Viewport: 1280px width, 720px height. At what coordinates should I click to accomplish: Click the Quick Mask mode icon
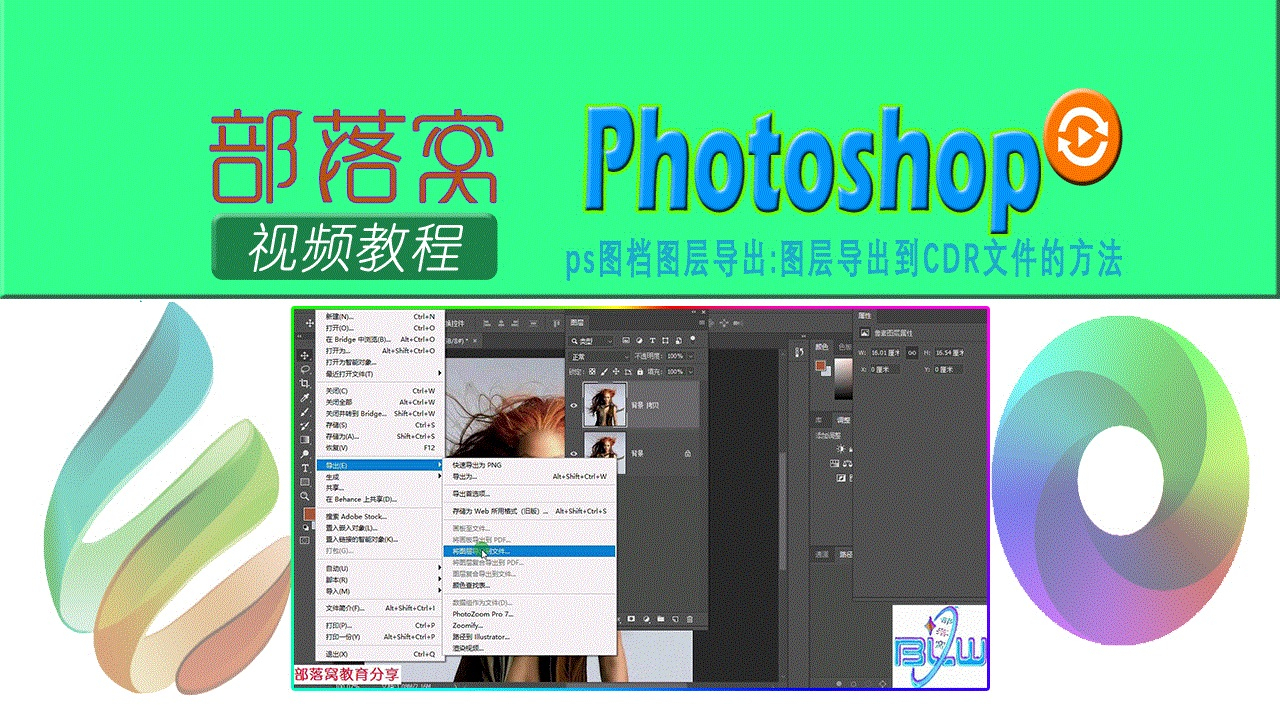click(304, 540)
